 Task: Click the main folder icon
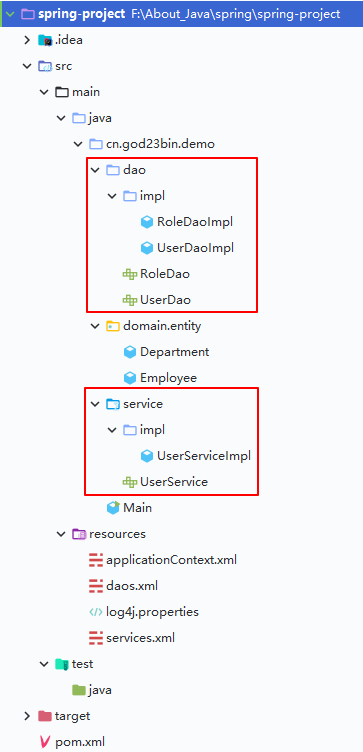coord(62,92)
